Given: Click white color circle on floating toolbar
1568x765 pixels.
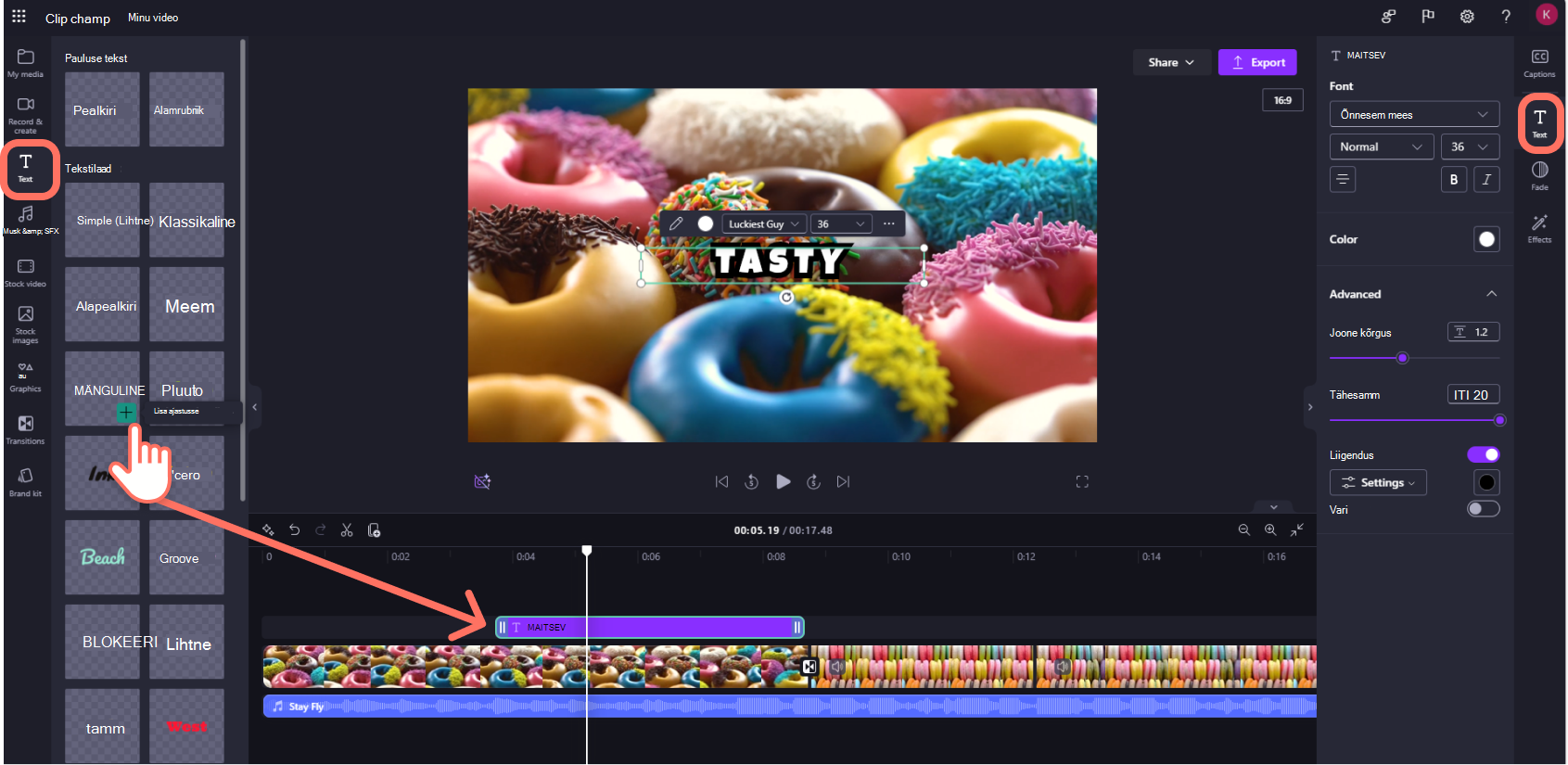Looking at the screenshot, I should tap(706, 223).
